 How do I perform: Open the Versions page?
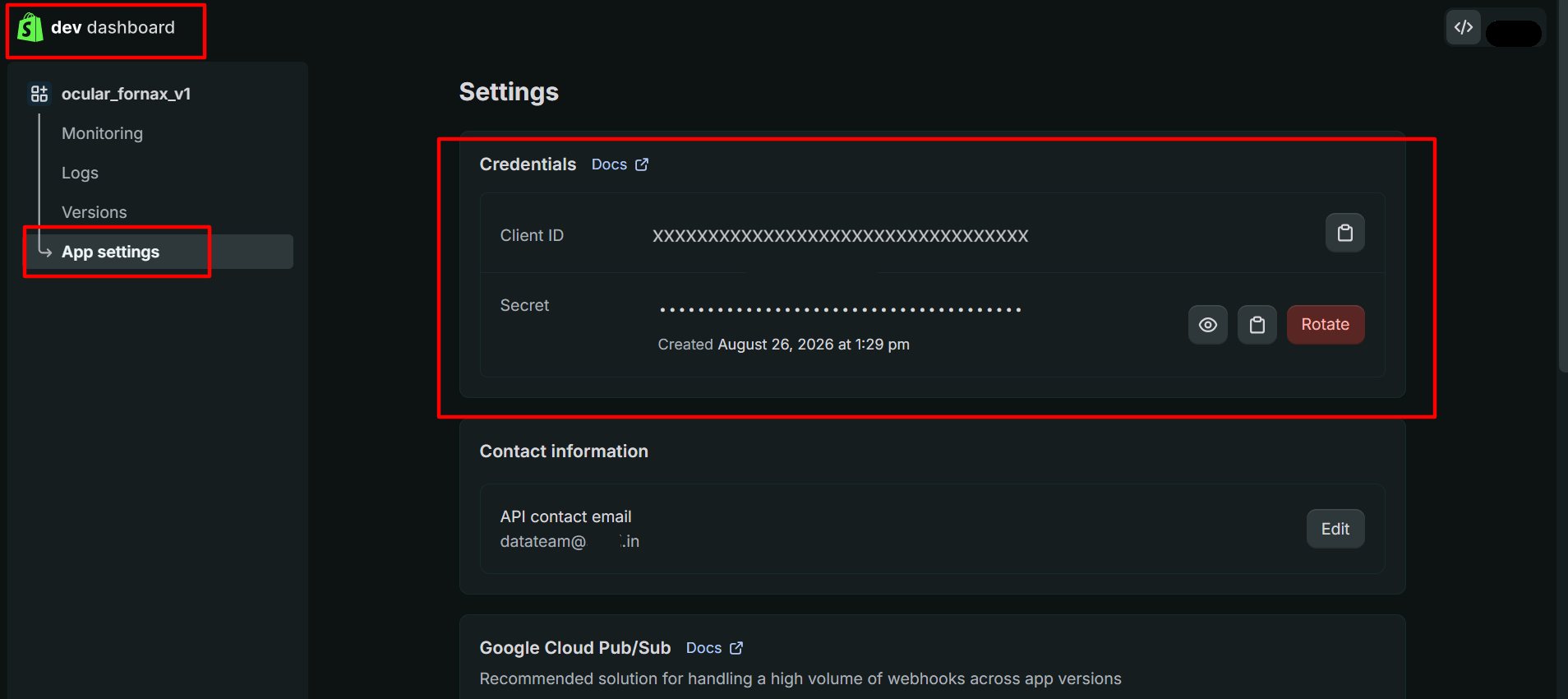click(x=94, y=212)
